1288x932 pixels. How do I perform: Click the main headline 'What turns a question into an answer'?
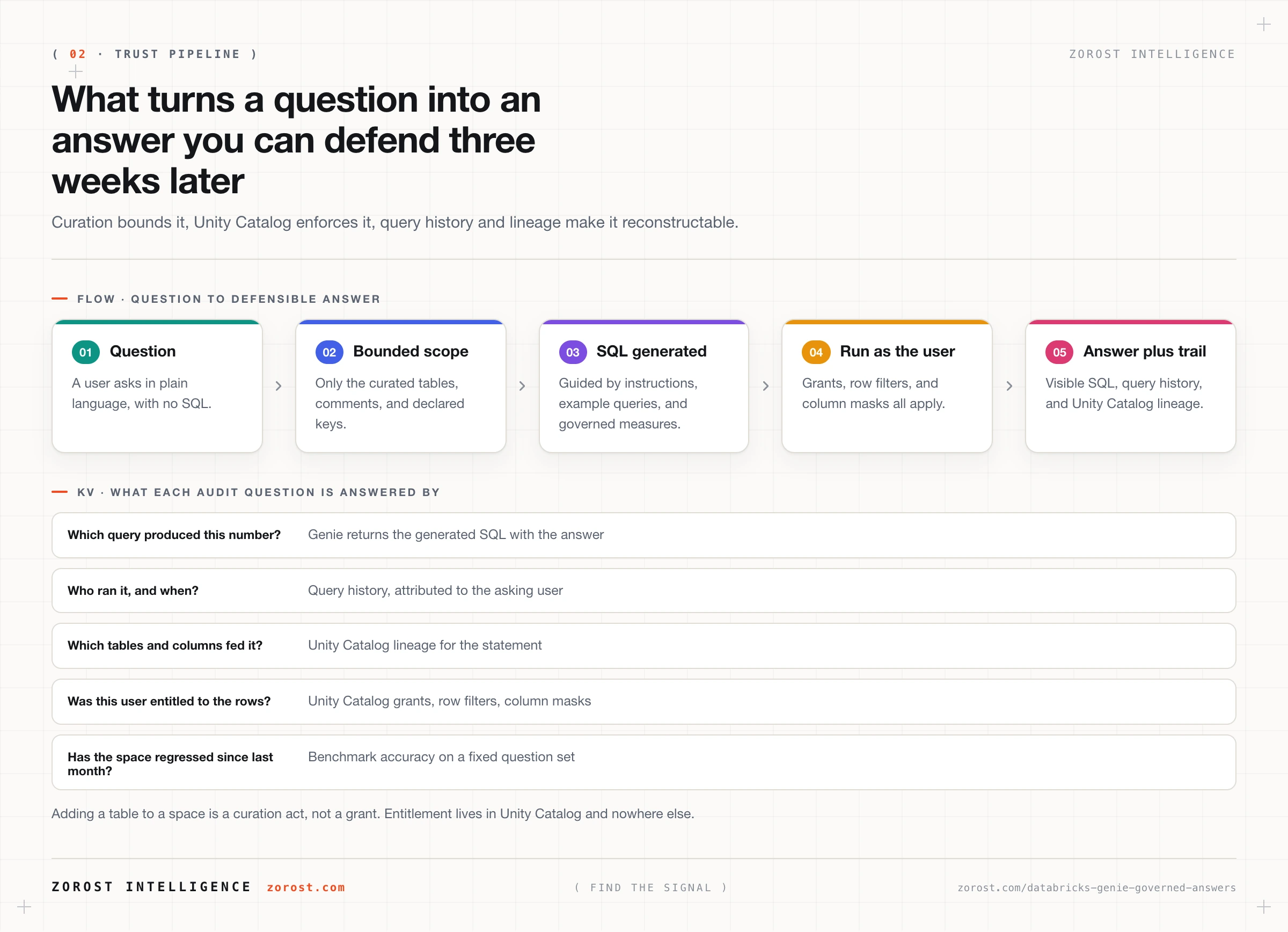click(x=296, y=140)
